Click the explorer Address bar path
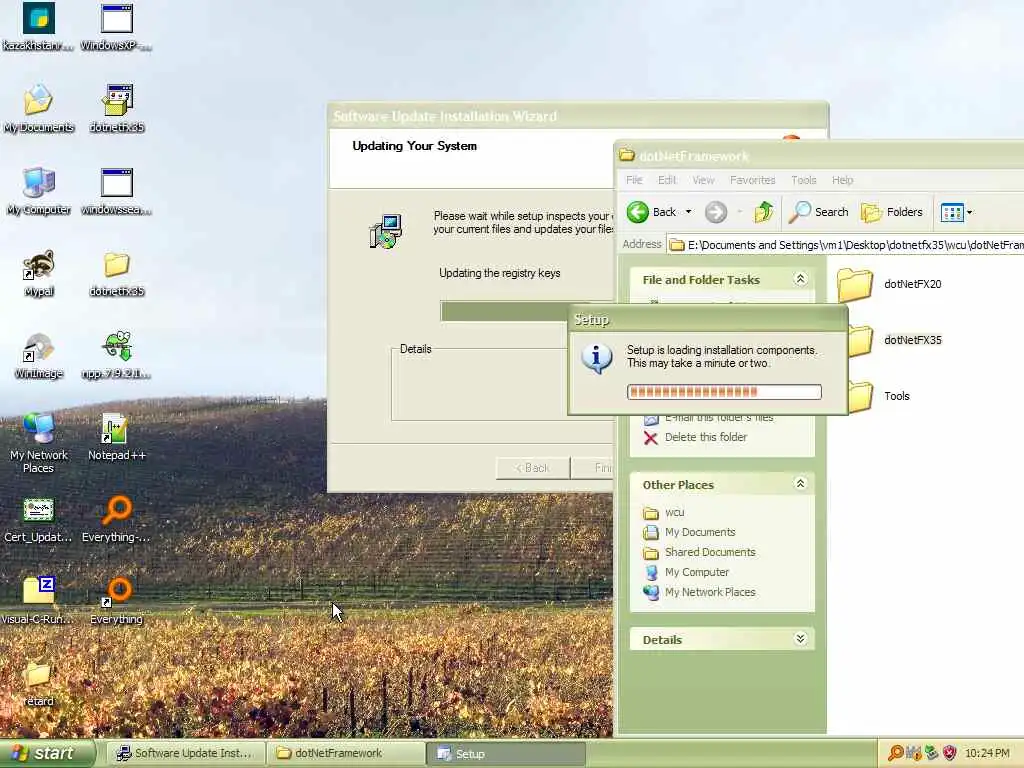The height and width of the screenshot is (768, 1024). pos(846,245)
